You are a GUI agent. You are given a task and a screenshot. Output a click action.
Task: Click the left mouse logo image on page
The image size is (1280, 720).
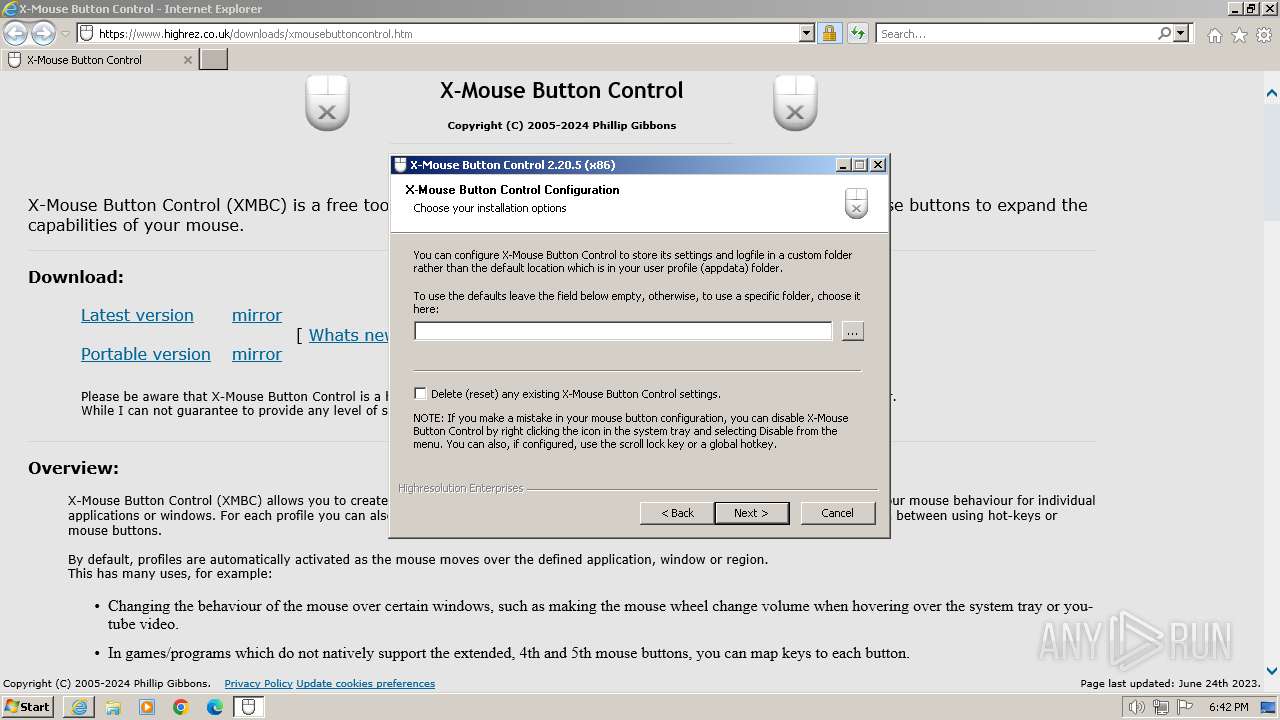point(327,103)
